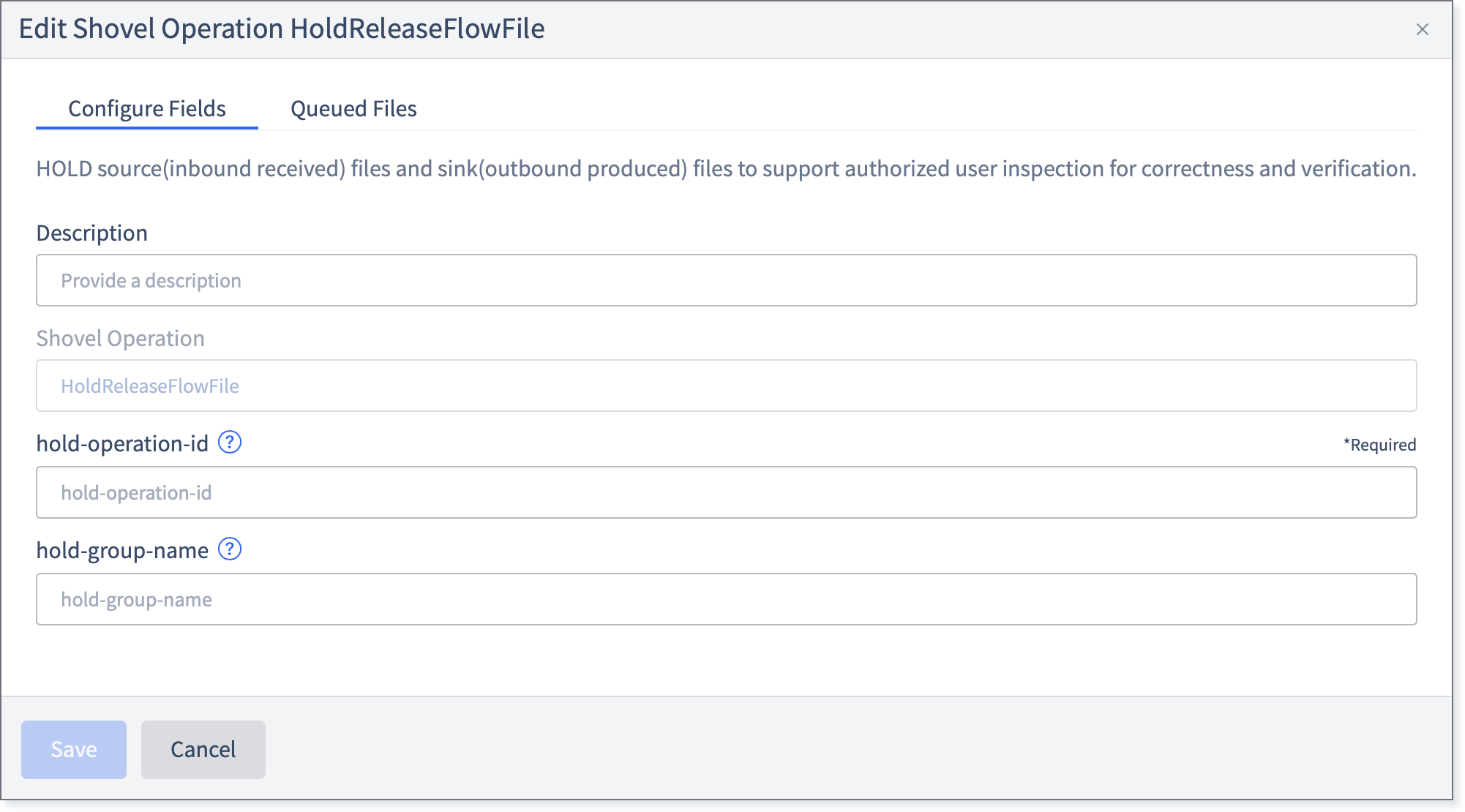Close the Edit Shovel Operation dialog
The height and width of the screenshot is (812, 1465).
point(1423,29)
